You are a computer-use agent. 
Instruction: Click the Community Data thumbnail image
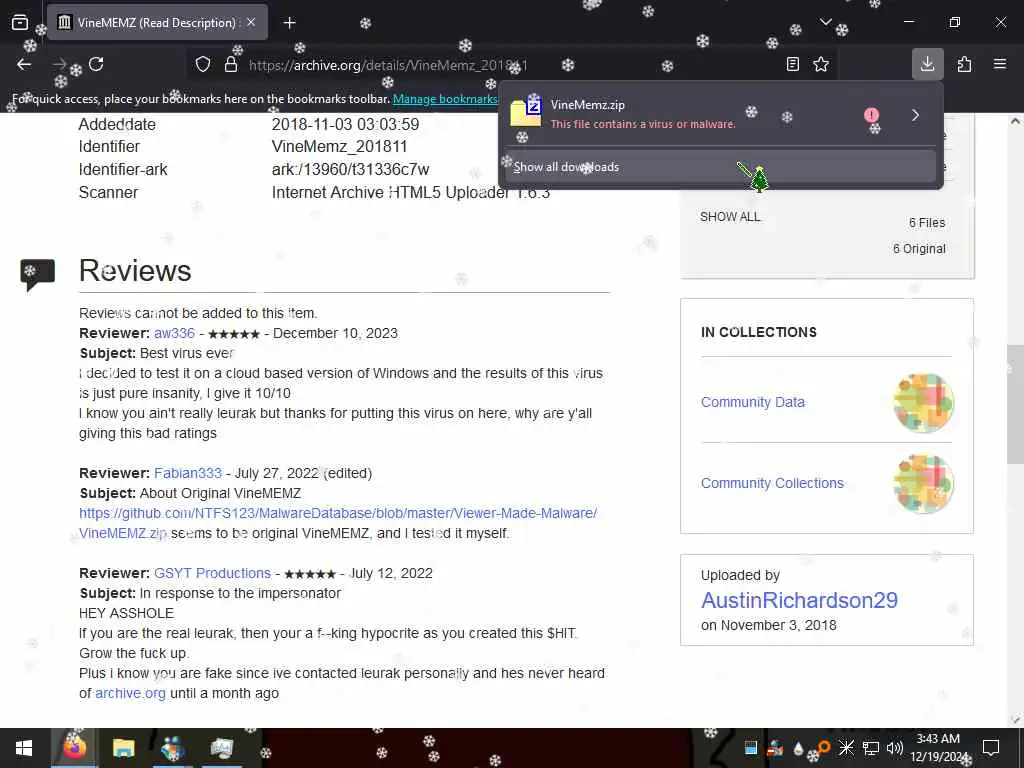tap(923, 402)
